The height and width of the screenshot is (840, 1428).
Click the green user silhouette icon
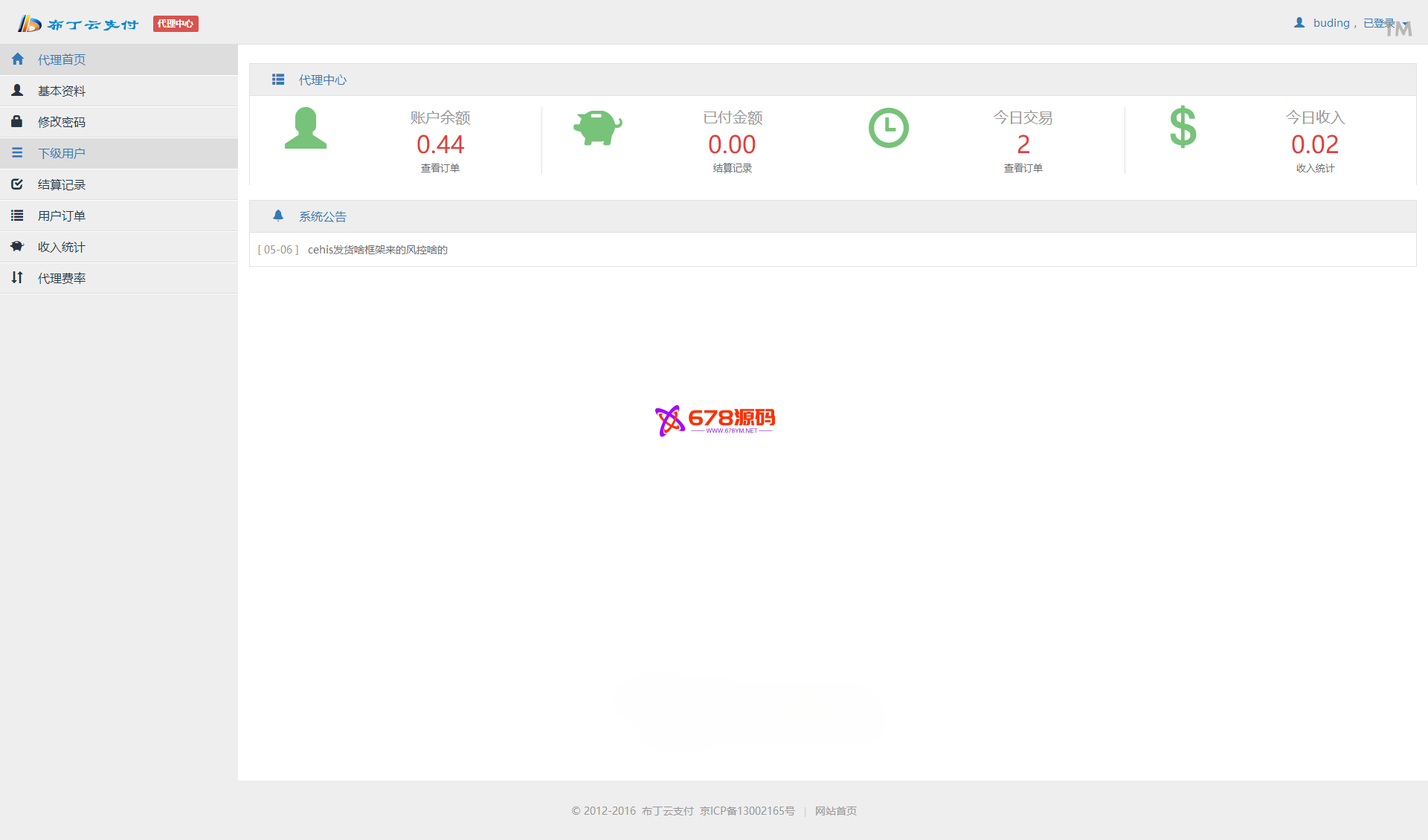pyautogui.click(x=306, y=129)
